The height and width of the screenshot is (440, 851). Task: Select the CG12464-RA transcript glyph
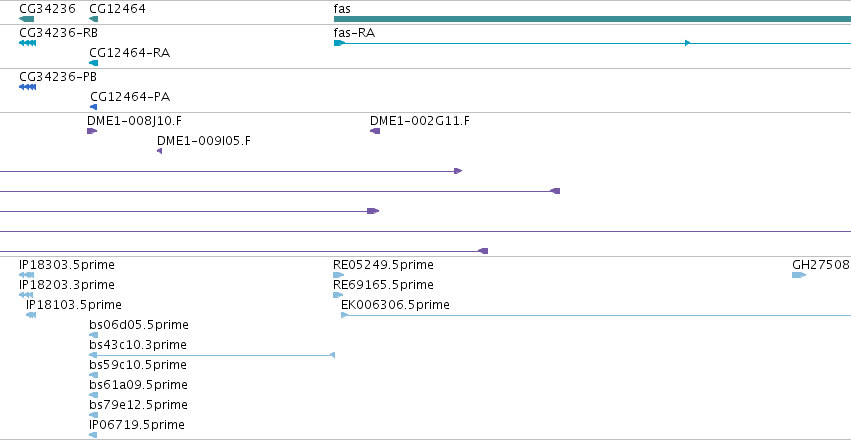(93, 63)
